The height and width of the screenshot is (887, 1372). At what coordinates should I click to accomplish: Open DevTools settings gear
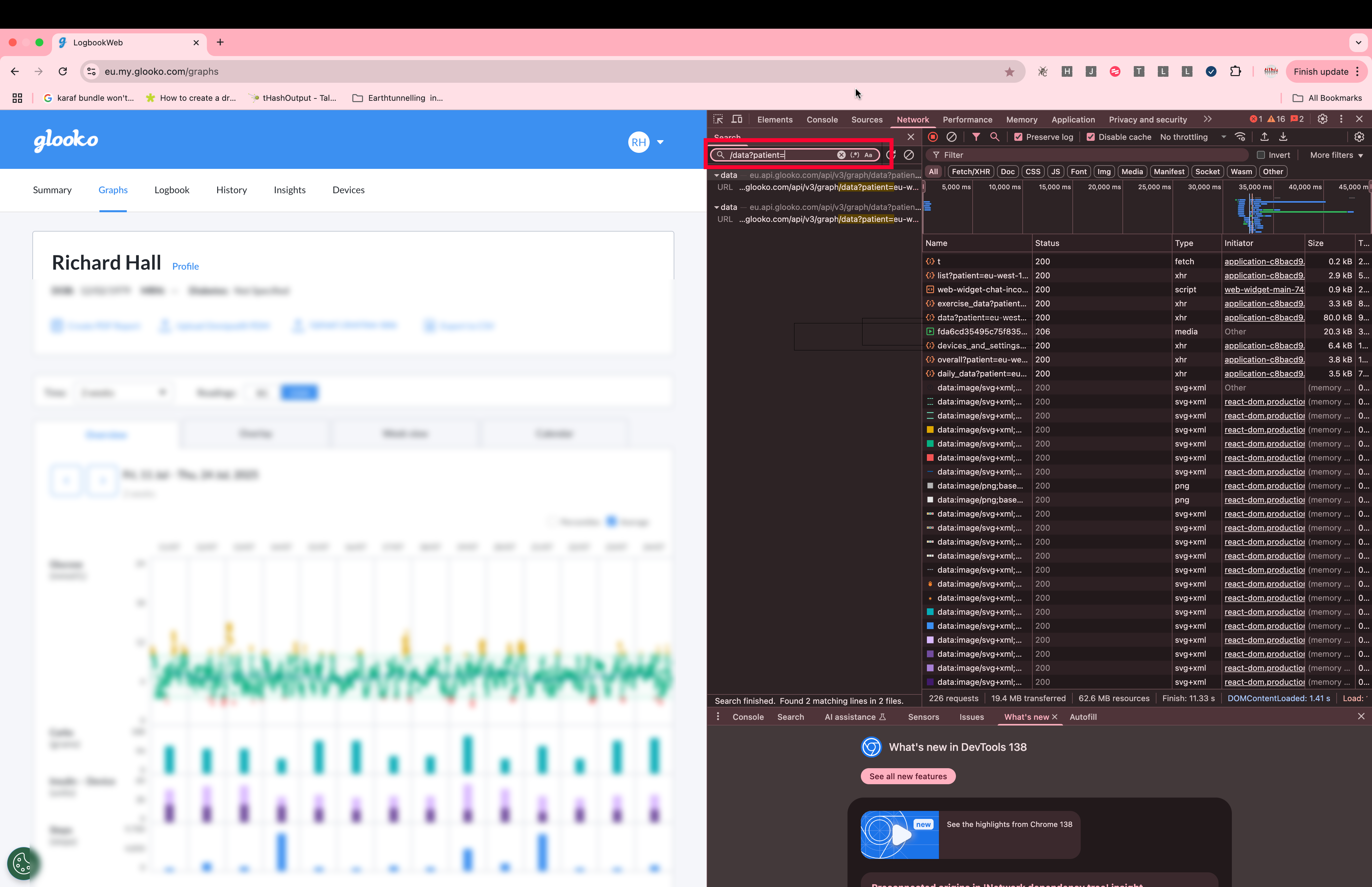pos(1323,119)
